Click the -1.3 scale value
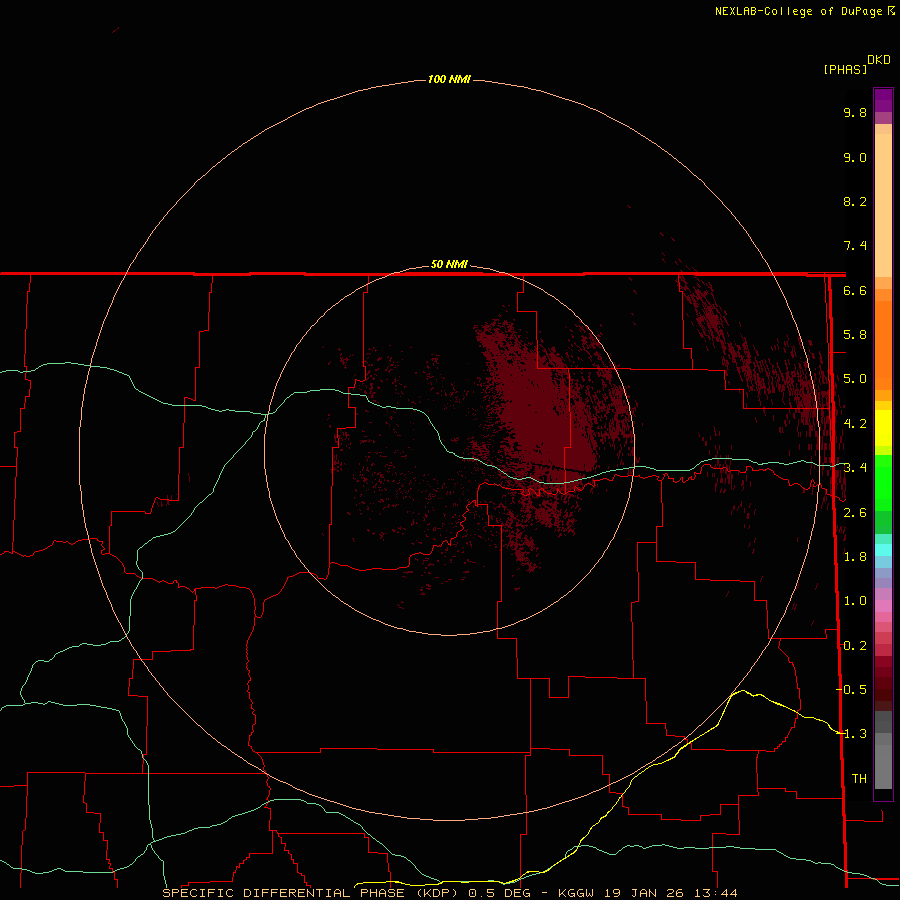This screenshot has height=900, width=900. click(851, 734)
